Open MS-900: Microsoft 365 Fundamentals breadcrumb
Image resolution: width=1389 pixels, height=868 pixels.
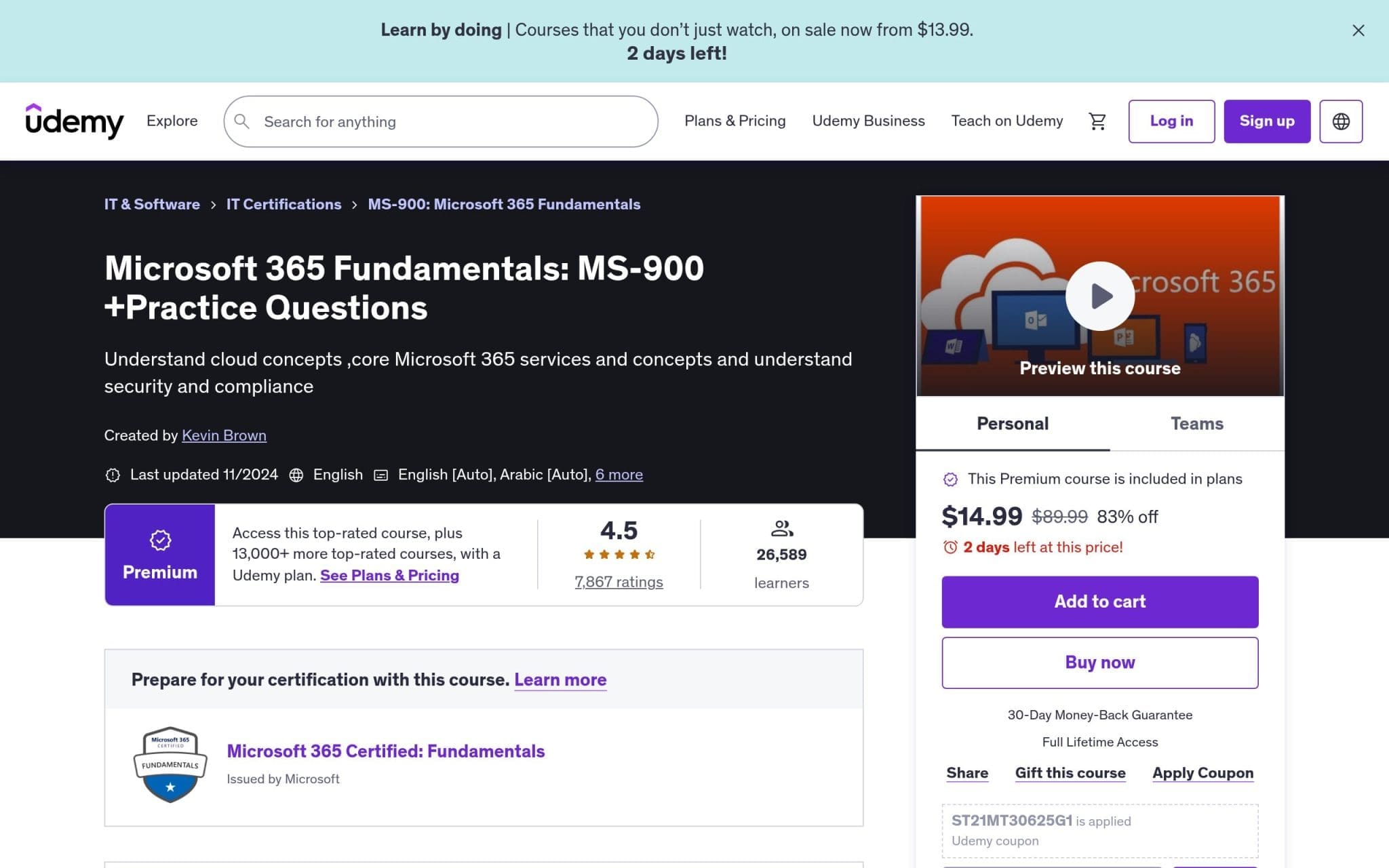coord(504,204)
